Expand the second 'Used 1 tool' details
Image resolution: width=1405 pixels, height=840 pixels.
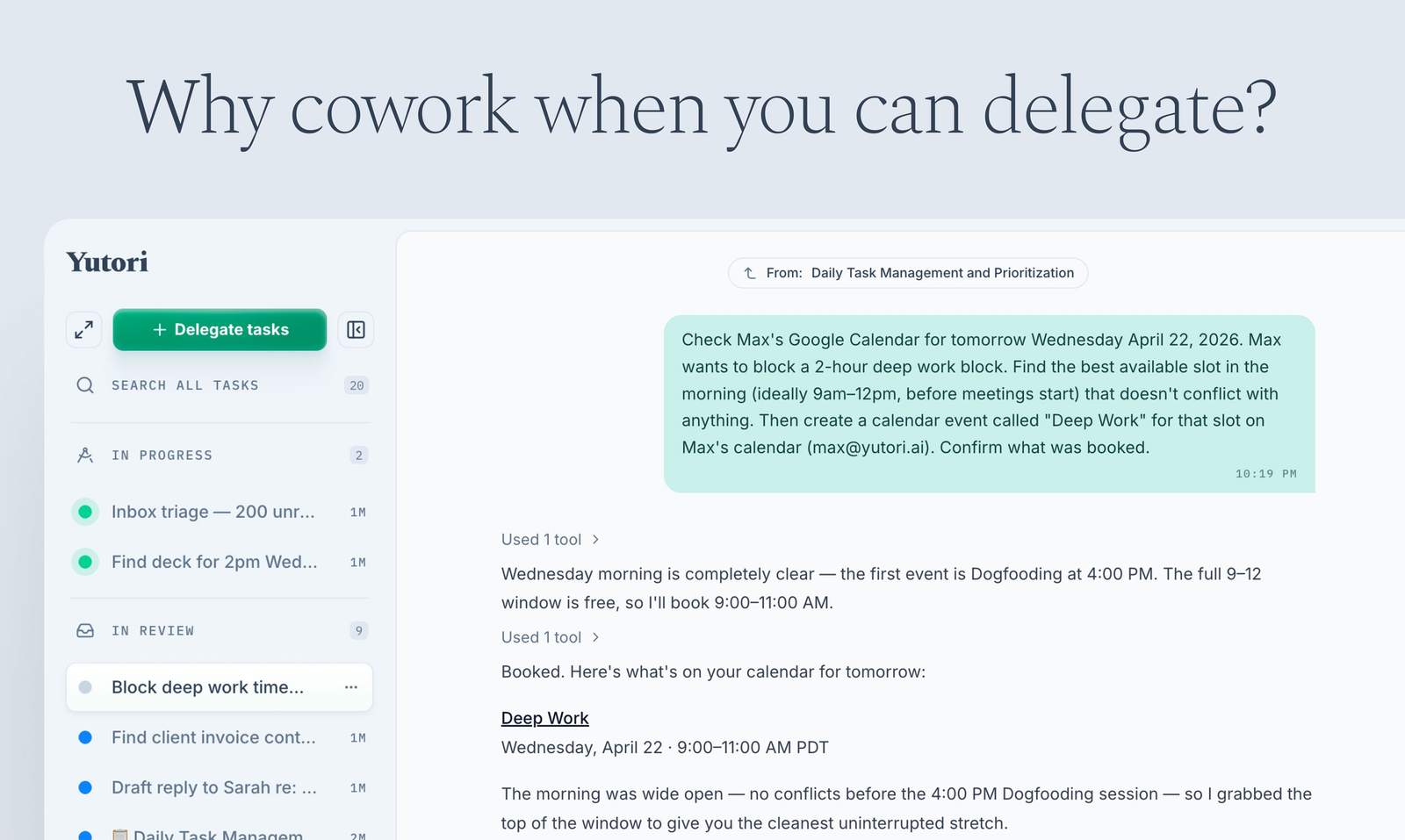pyautogui.click(x=550, y=637)
